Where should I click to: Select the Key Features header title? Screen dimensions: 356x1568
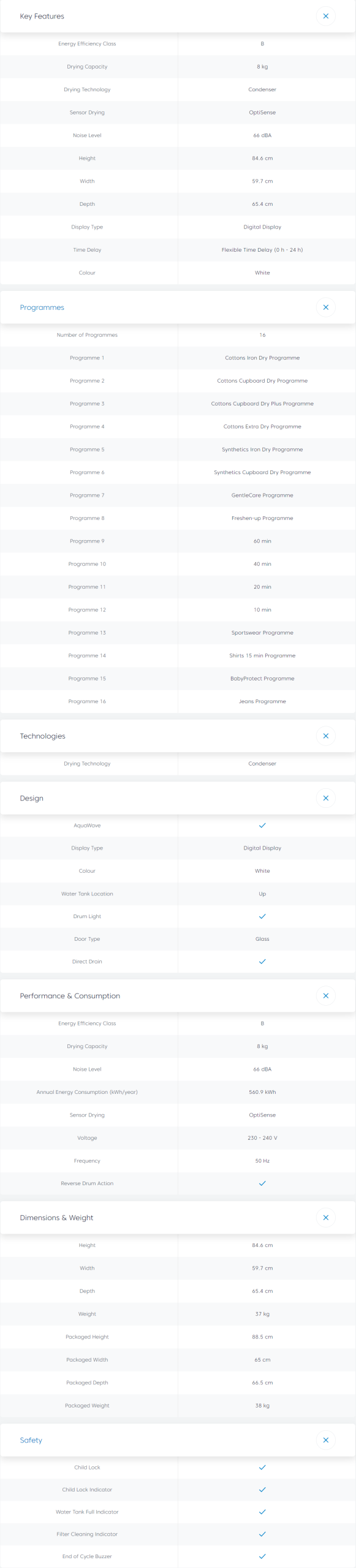[x=42, y=16]
